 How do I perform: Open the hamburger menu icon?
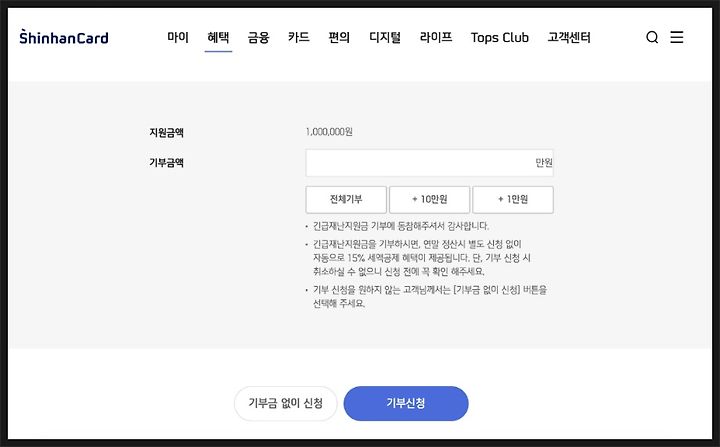point(677,37)
